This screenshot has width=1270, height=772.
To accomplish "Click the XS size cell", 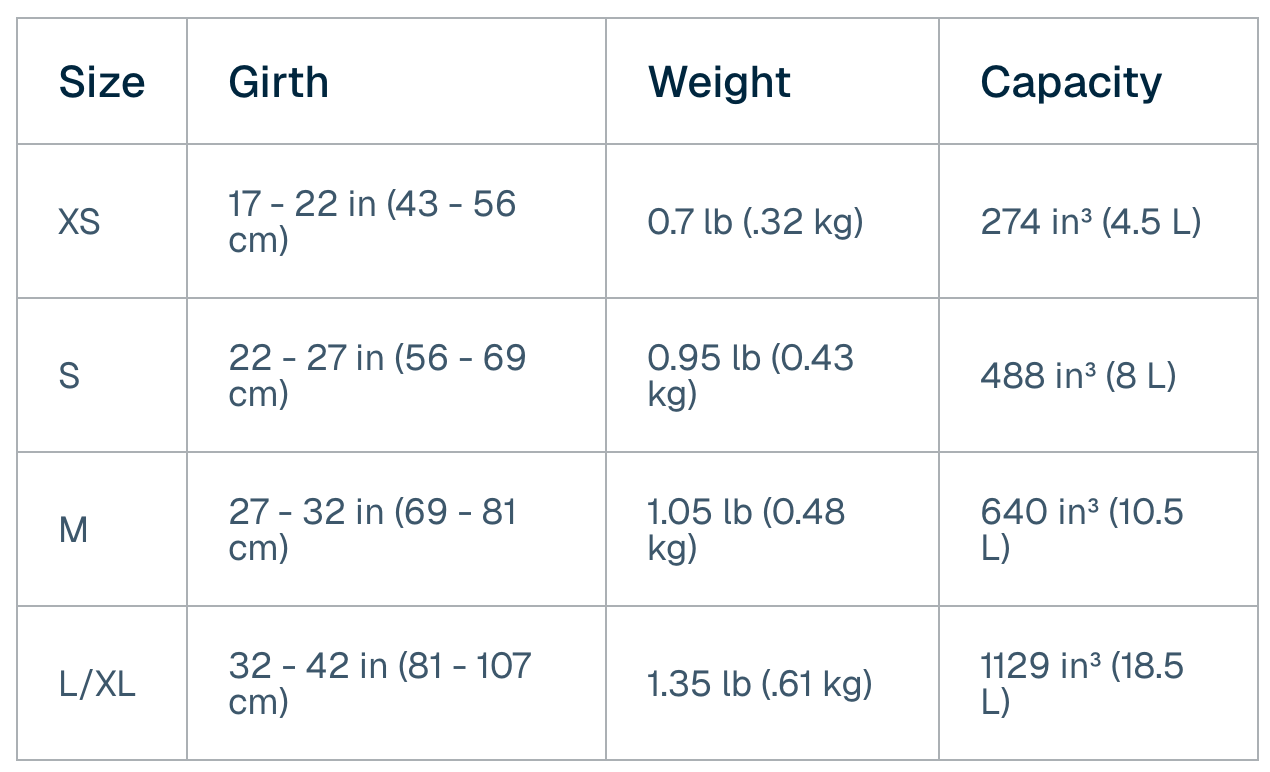I will (80, 221).
